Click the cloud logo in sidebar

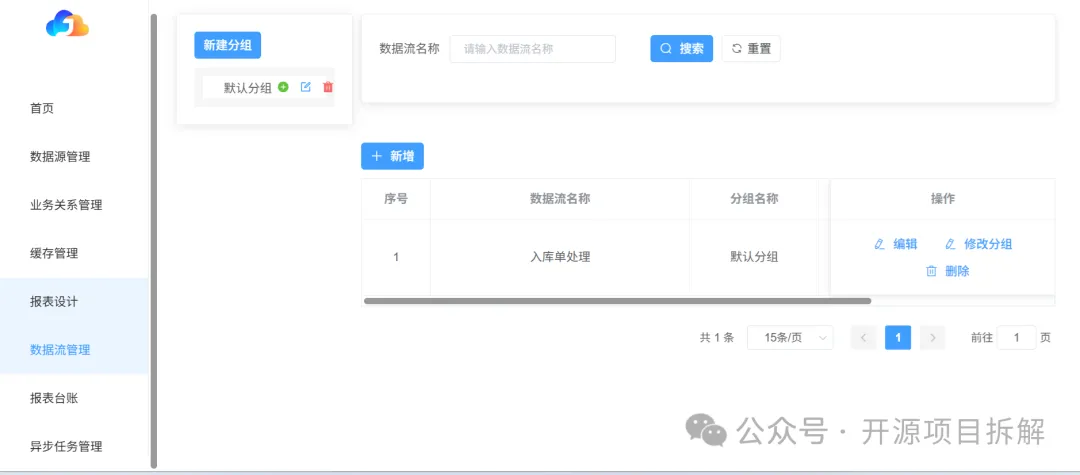pyautogui.click(x=68, y=23)
